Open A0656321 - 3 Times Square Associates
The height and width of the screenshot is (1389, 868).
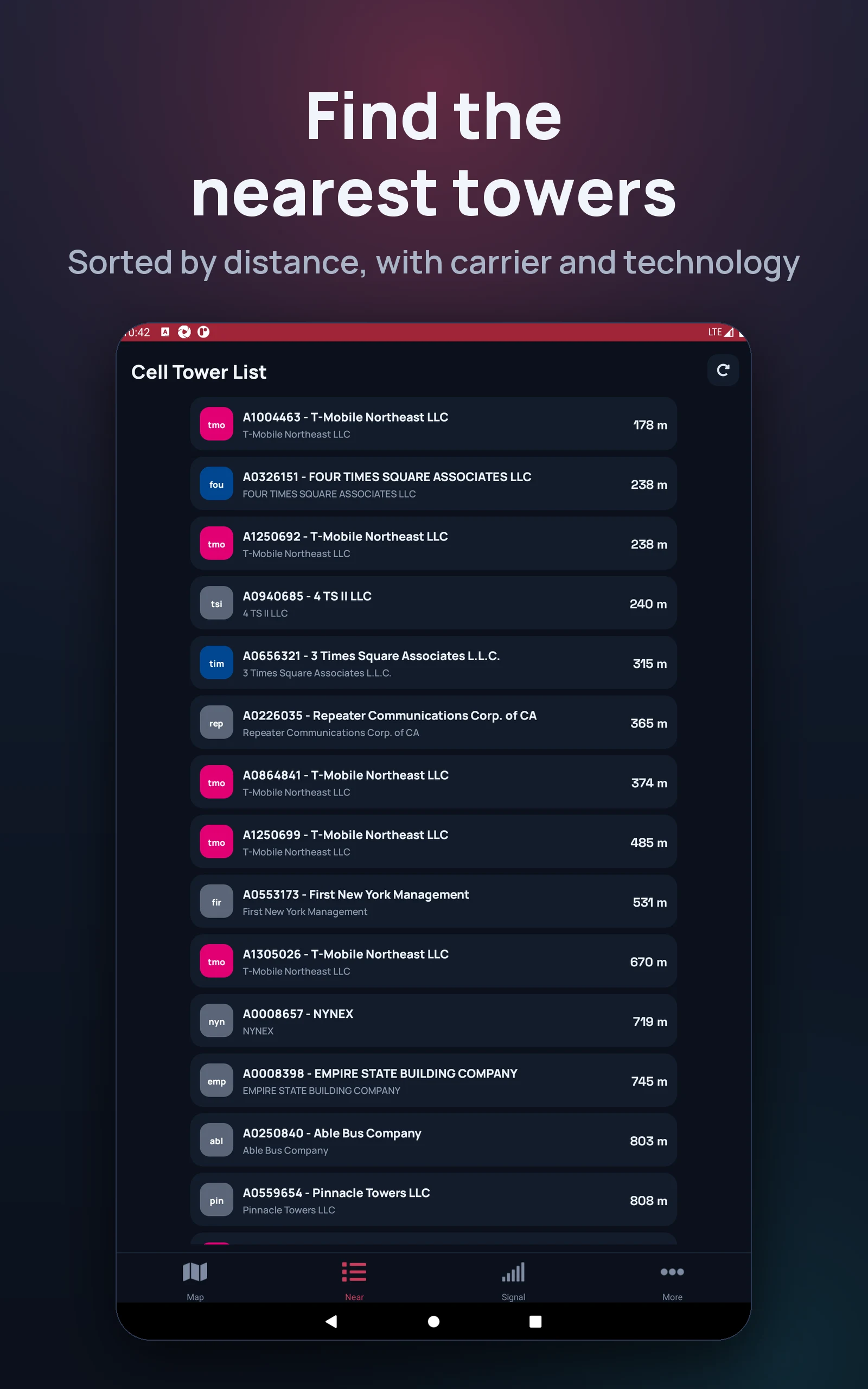coord(433,663)
